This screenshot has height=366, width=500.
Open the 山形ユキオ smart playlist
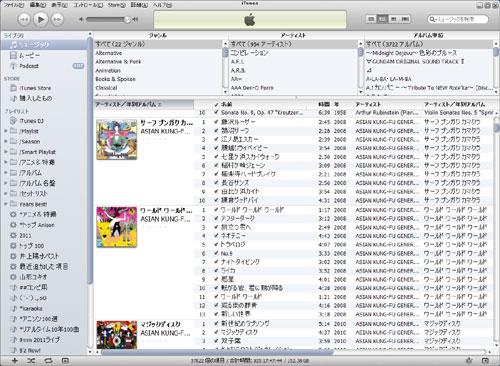tap(44, 277)
